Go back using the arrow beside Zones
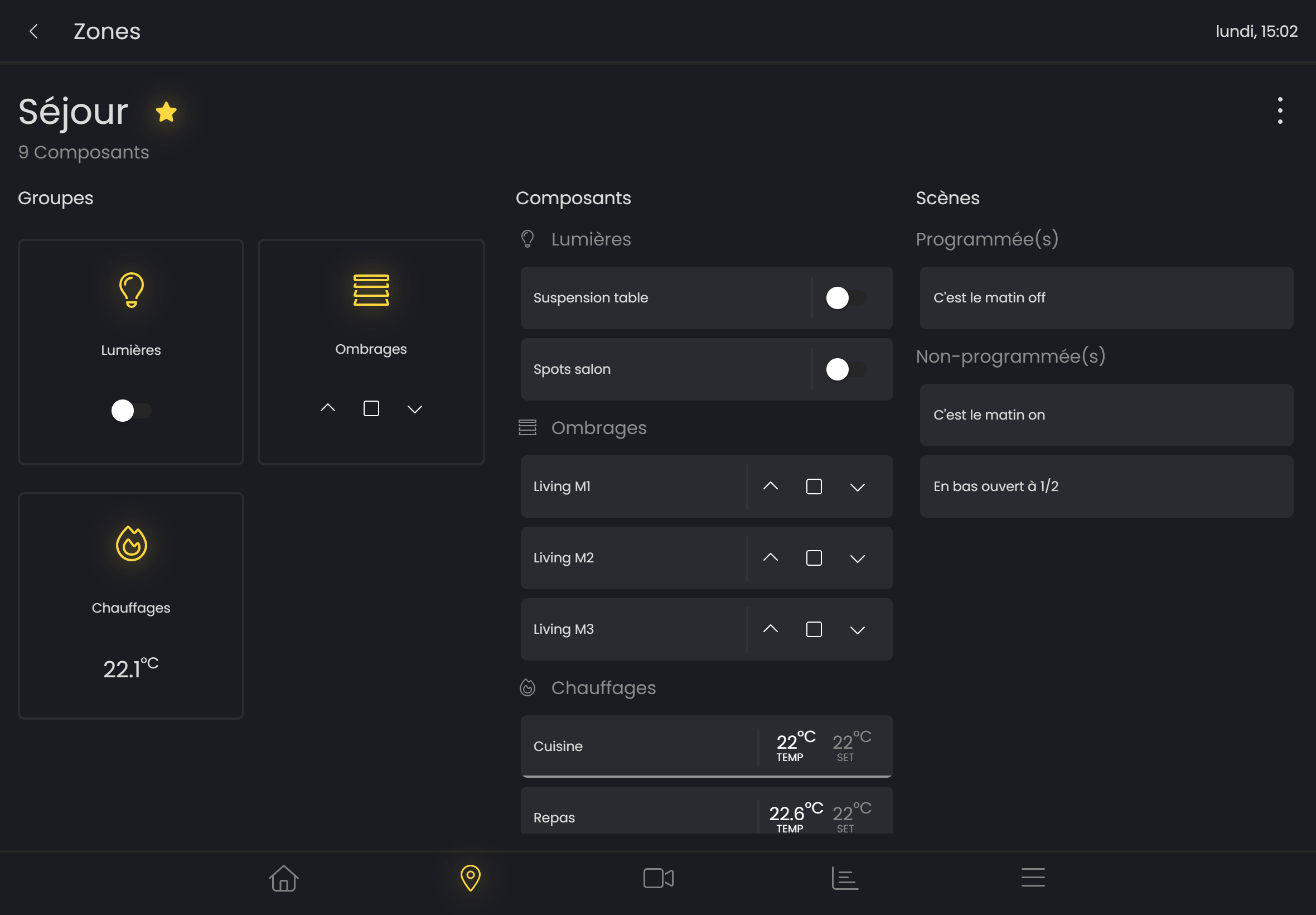The image size is (1316, 915). 34,32
